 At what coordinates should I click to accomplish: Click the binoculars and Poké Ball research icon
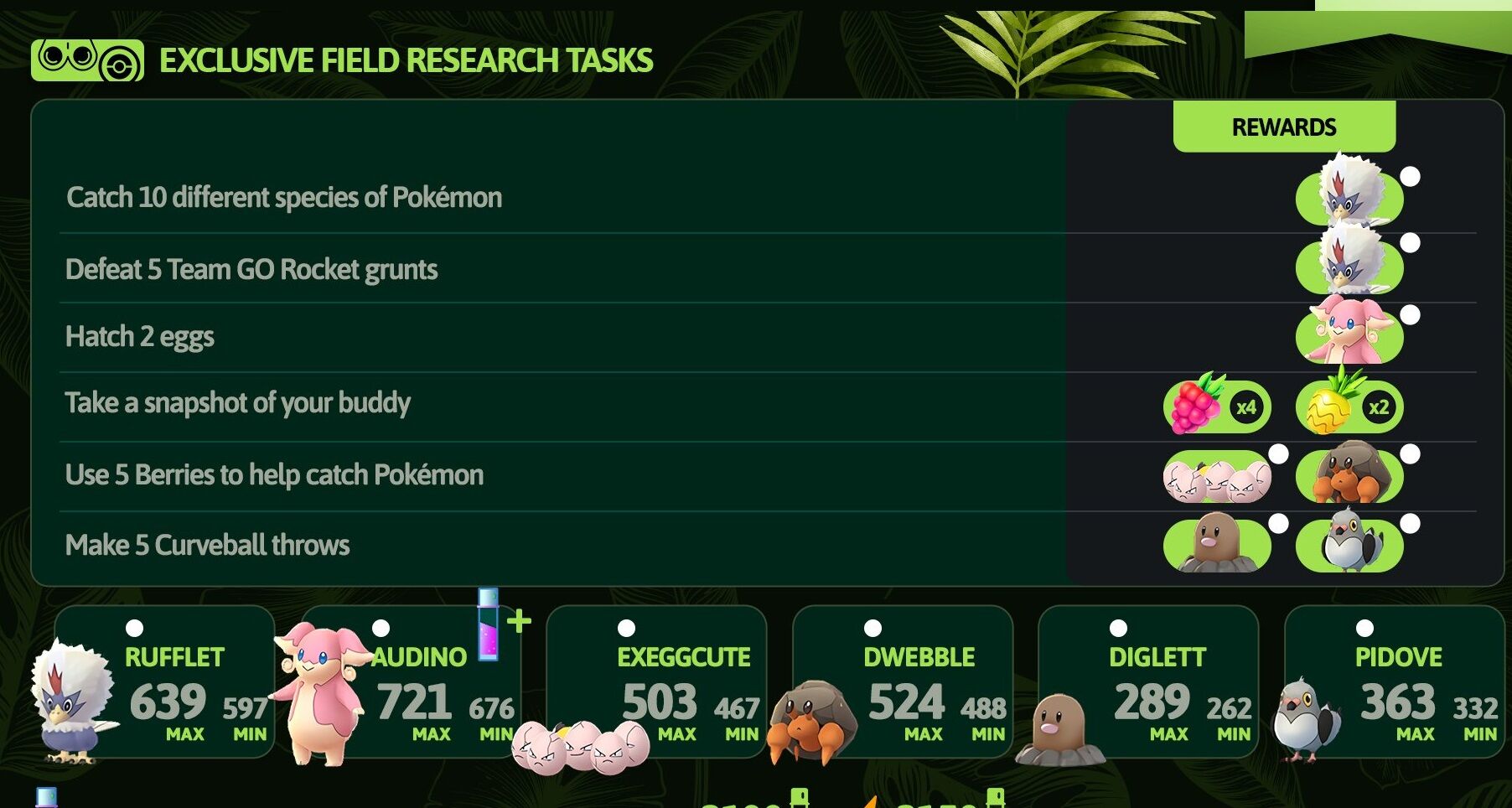pyautogui.click(x=87, y=60)
